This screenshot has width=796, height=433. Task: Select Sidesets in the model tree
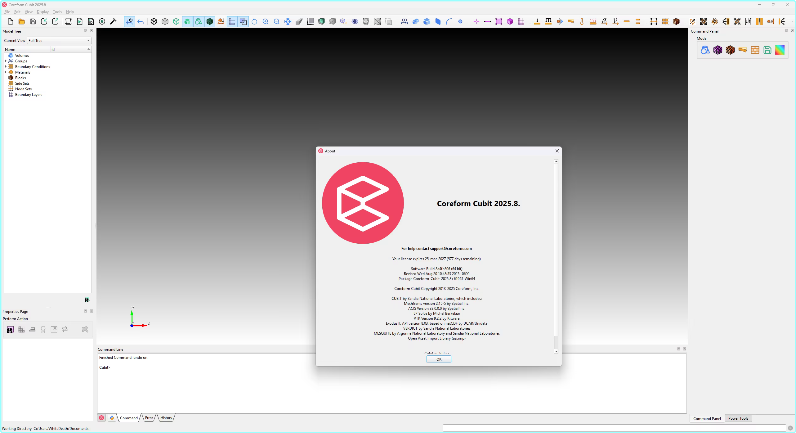click(21, 83)
